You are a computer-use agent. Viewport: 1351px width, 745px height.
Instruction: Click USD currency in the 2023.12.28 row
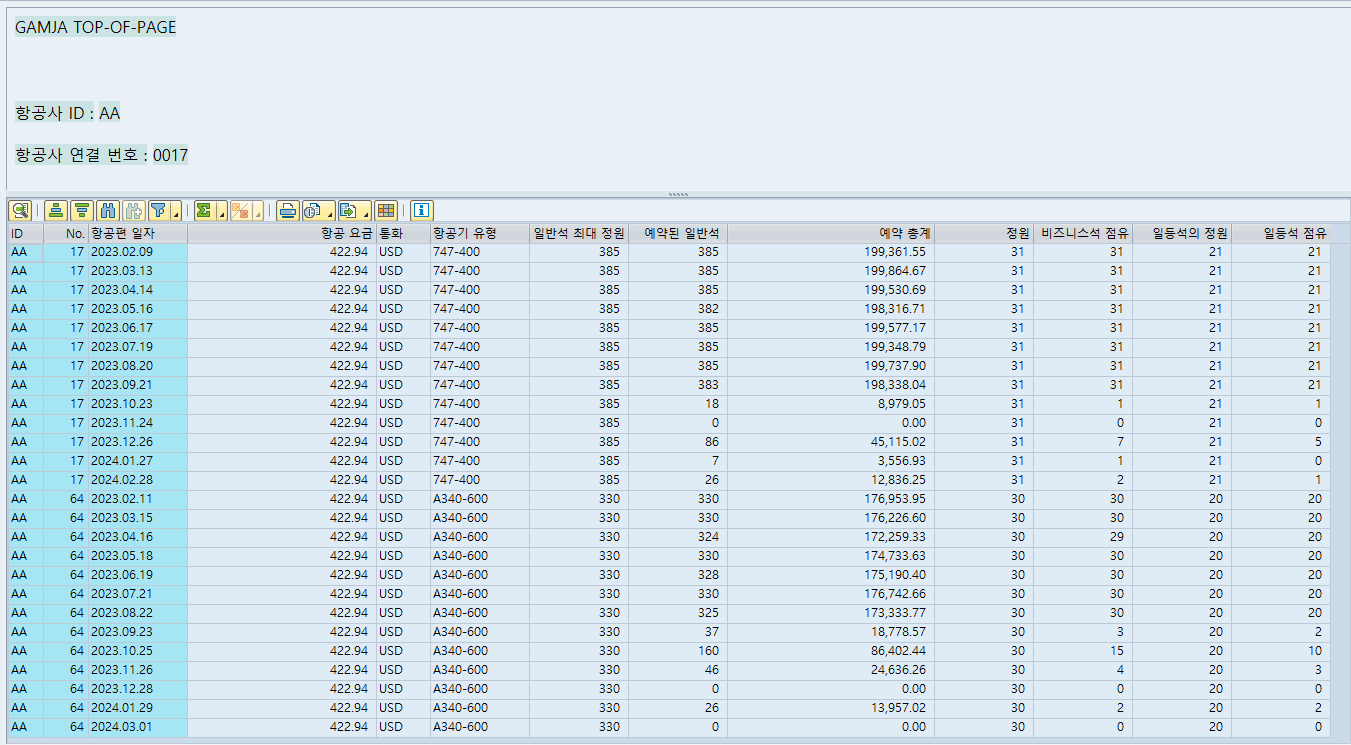[403, 689]
